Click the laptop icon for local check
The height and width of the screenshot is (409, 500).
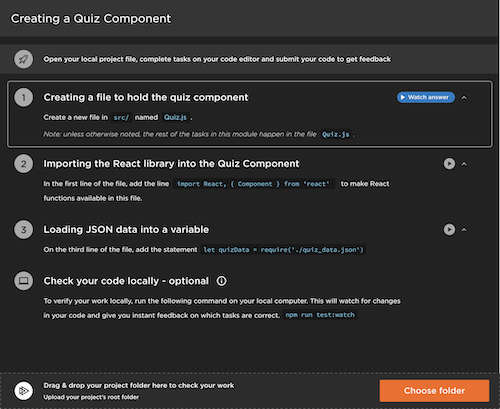pyautogui.click(x=23, y=281)
